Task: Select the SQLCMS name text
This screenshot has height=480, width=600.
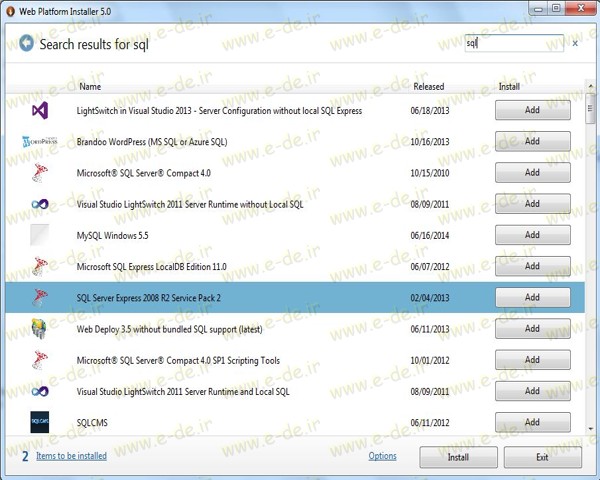Action: coord(92,423)
